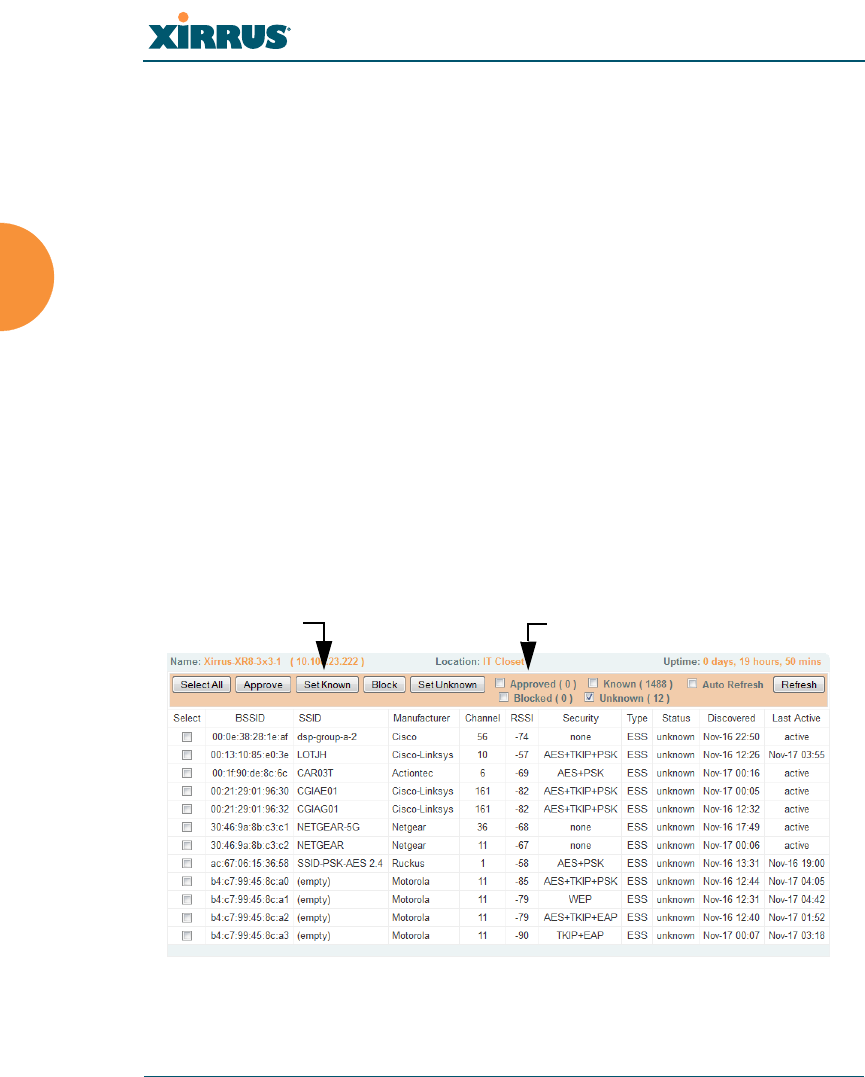The width and height of the screenshot is (865, 1077).
Task: Click the Discovered time Nov-16 22:50
Action: click(731, 736)
